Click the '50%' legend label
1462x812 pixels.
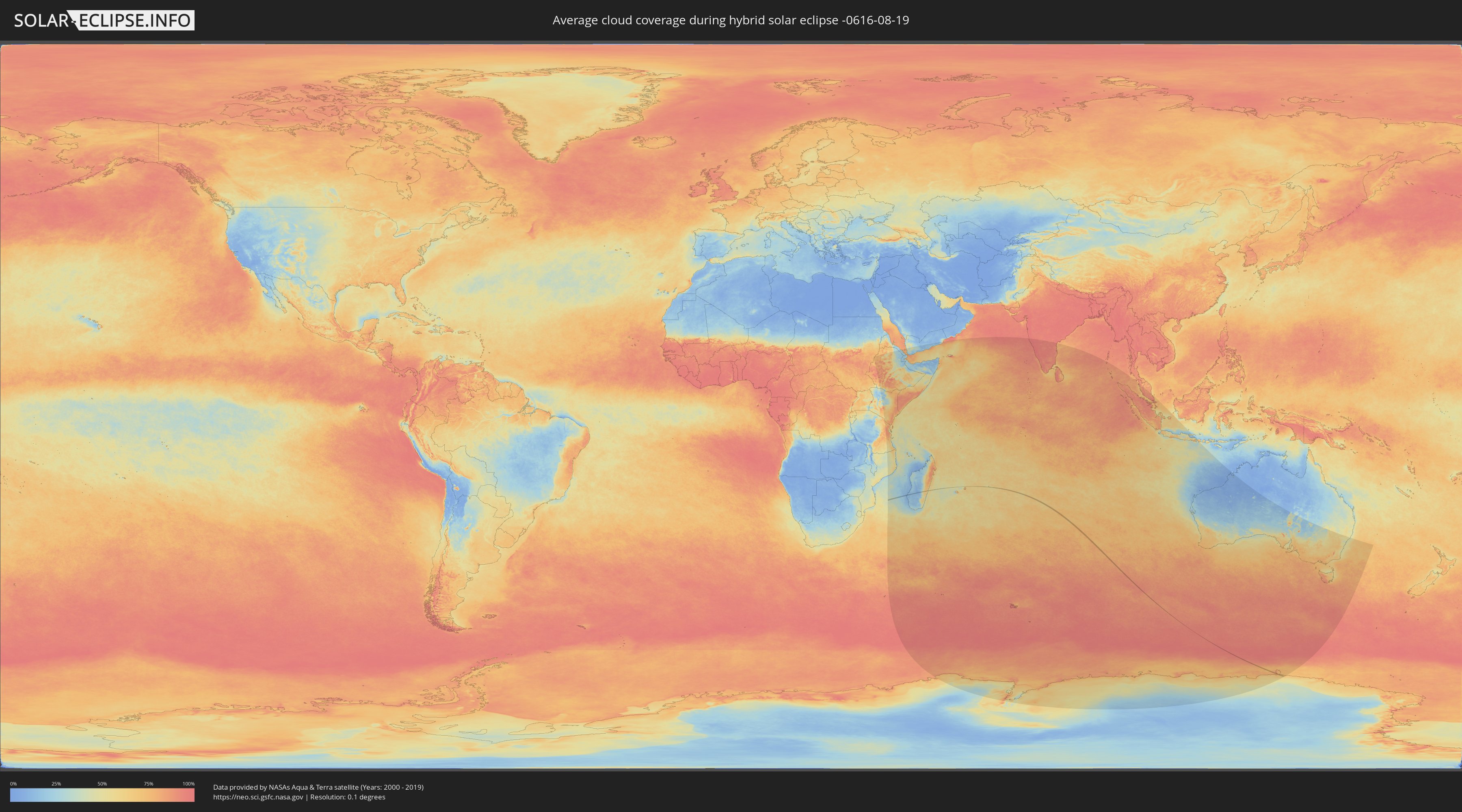click(x=102, y=784)
